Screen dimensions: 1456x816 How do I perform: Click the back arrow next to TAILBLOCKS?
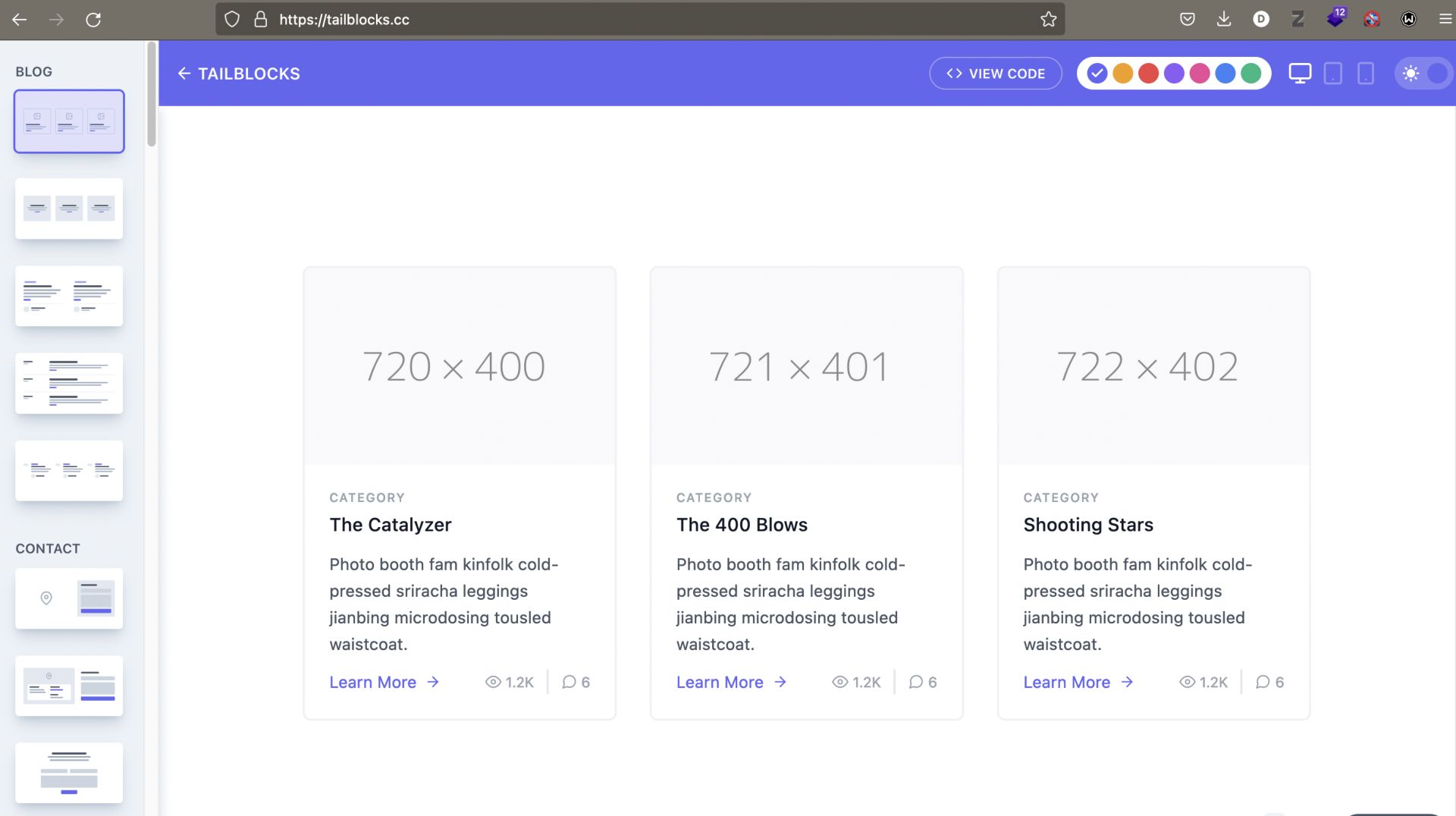[184, 74]
